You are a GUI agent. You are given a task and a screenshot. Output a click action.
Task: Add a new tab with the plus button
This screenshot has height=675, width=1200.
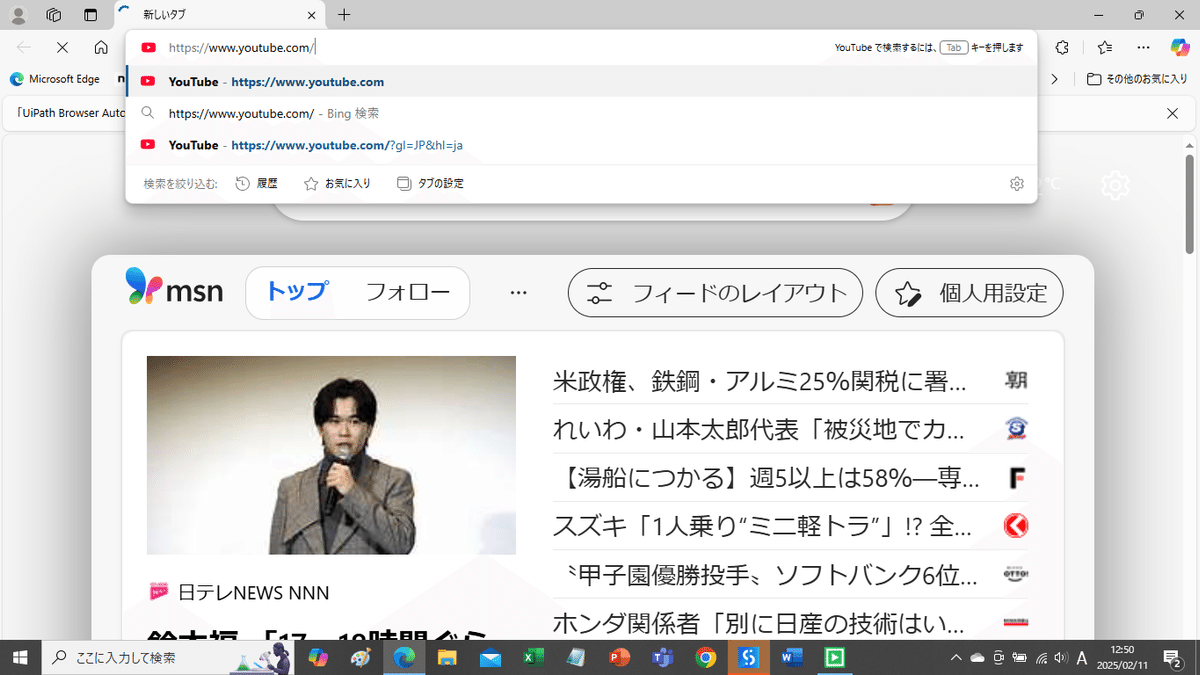point(344,15)
